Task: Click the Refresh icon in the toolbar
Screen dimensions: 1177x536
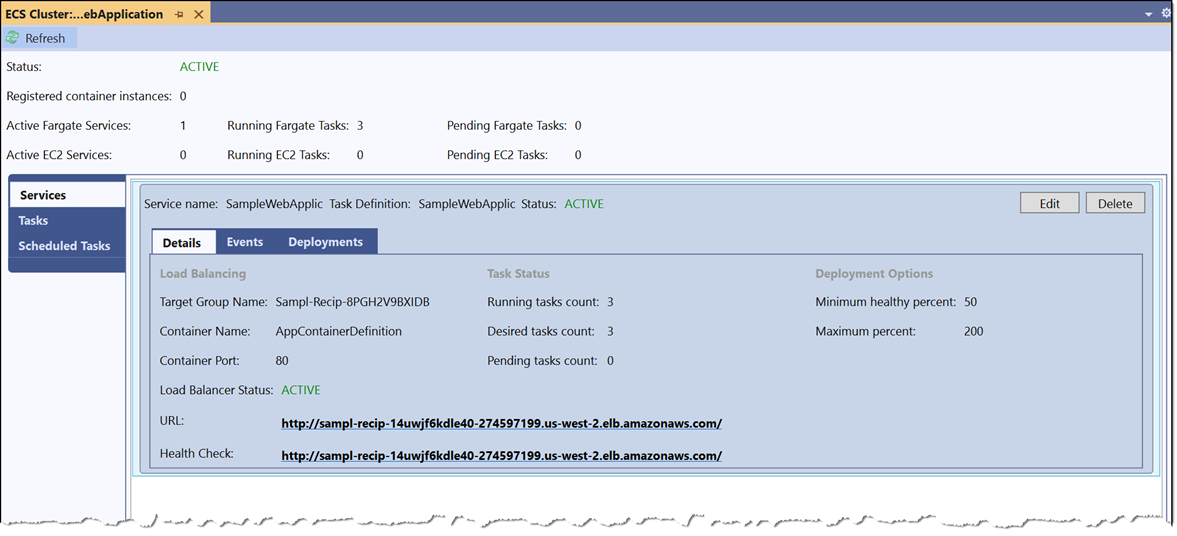Action: (x=13, y=38)
